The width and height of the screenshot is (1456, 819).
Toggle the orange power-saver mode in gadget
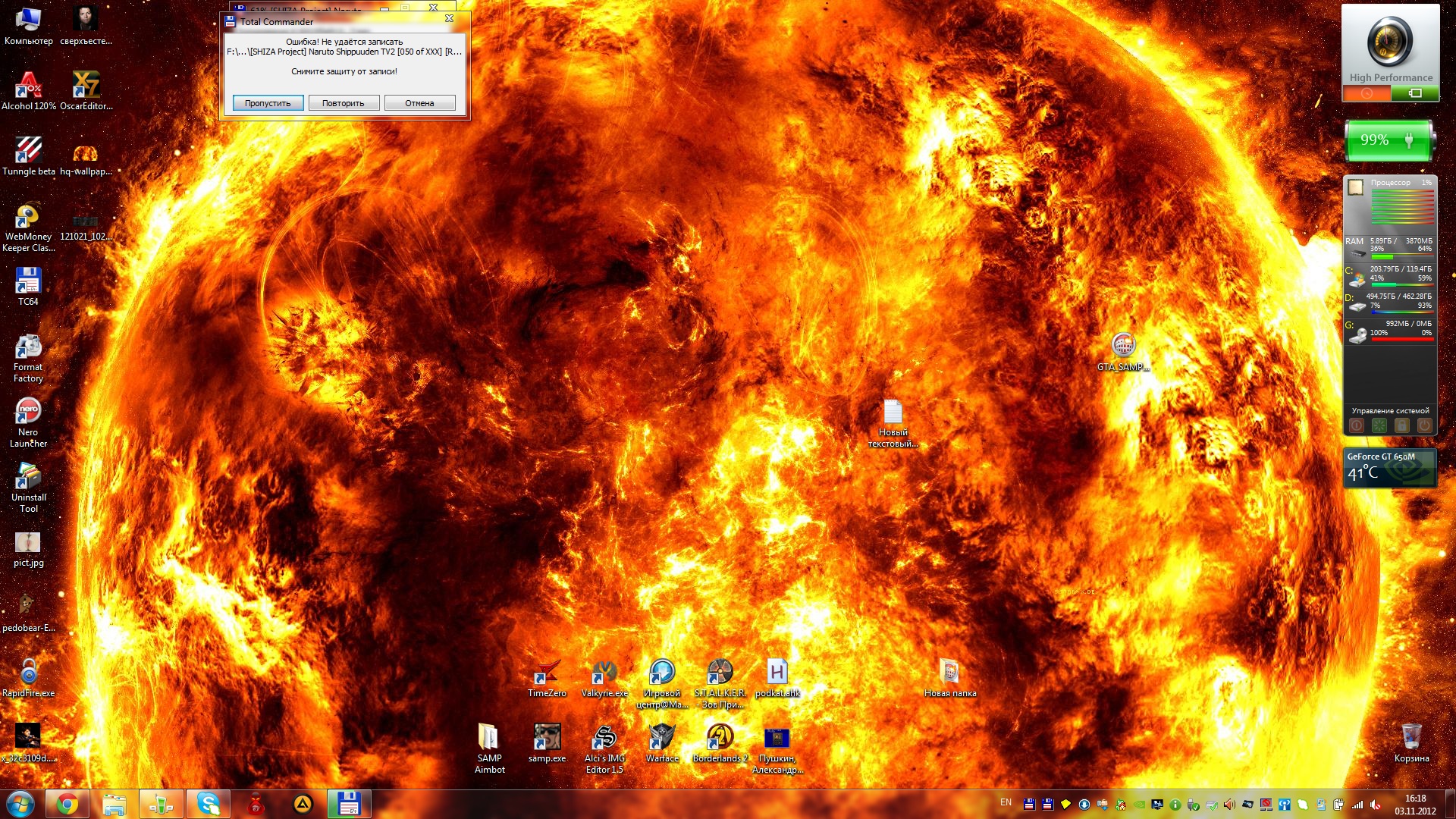coord(1367,93)
